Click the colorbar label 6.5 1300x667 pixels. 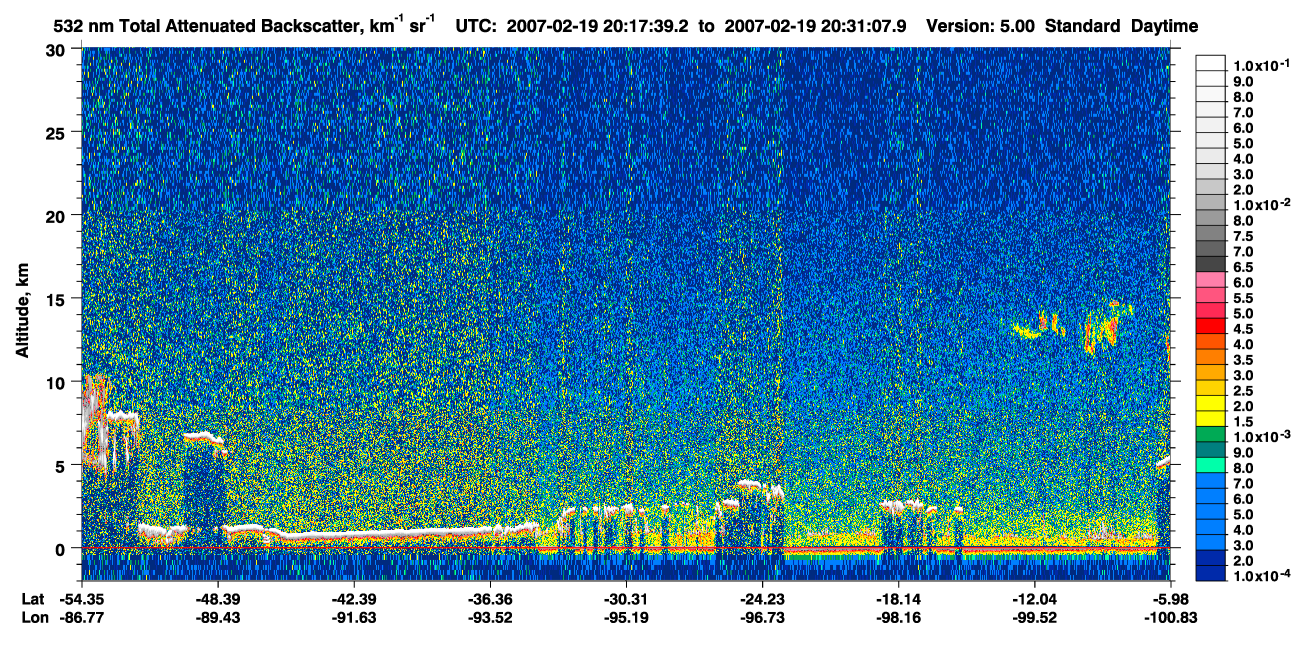(x=1243, y=268)
